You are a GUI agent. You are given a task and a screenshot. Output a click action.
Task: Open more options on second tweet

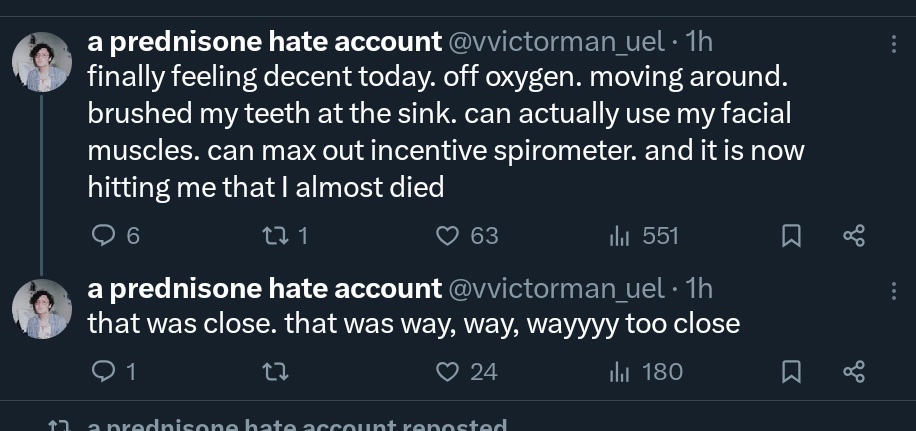(x=893, y=290)
